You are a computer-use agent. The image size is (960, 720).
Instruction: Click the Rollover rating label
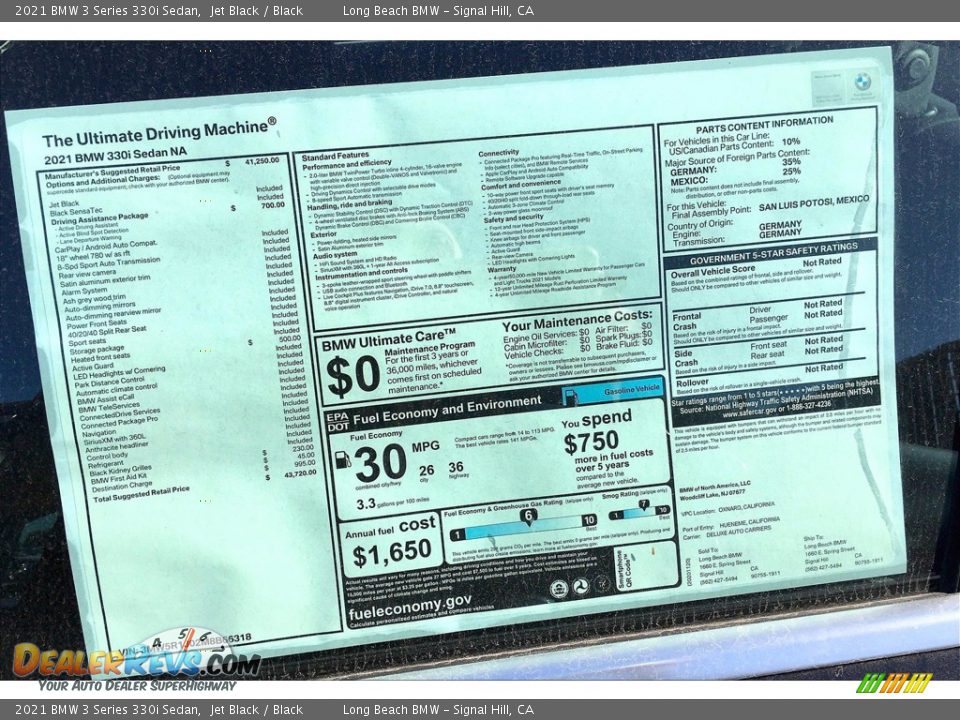pyautogui.click(x=692, y=383)
